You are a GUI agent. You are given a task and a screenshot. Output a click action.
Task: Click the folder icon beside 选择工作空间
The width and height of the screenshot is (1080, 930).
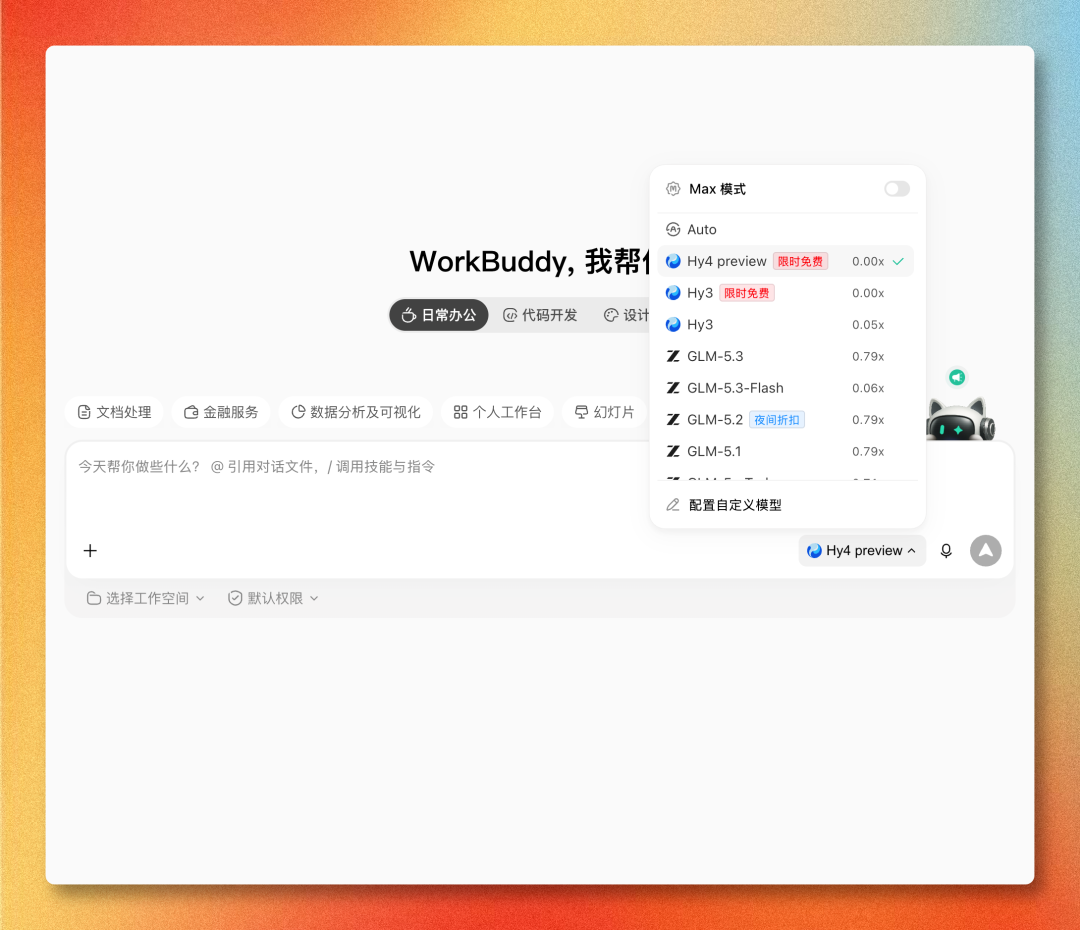pos(94,598)
